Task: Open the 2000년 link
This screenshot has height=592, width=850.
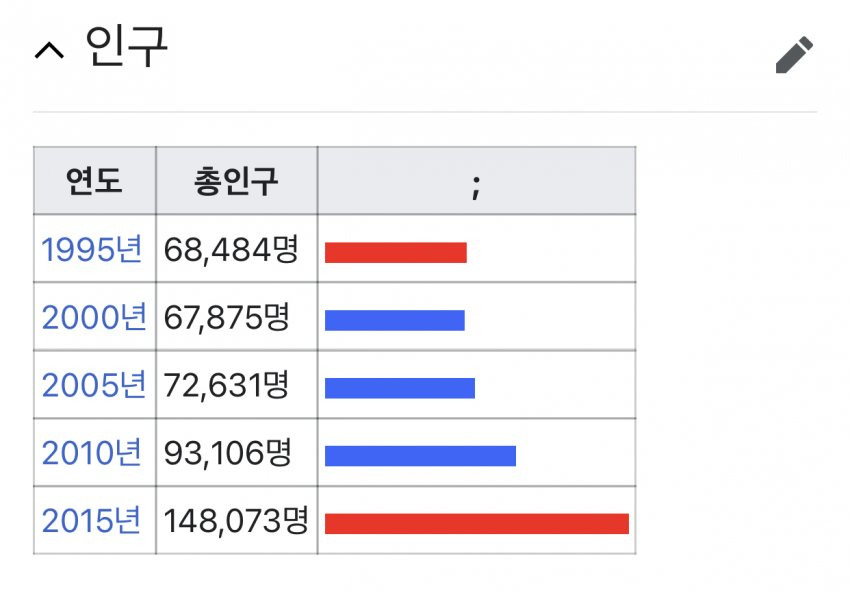Action: [94, 317]
